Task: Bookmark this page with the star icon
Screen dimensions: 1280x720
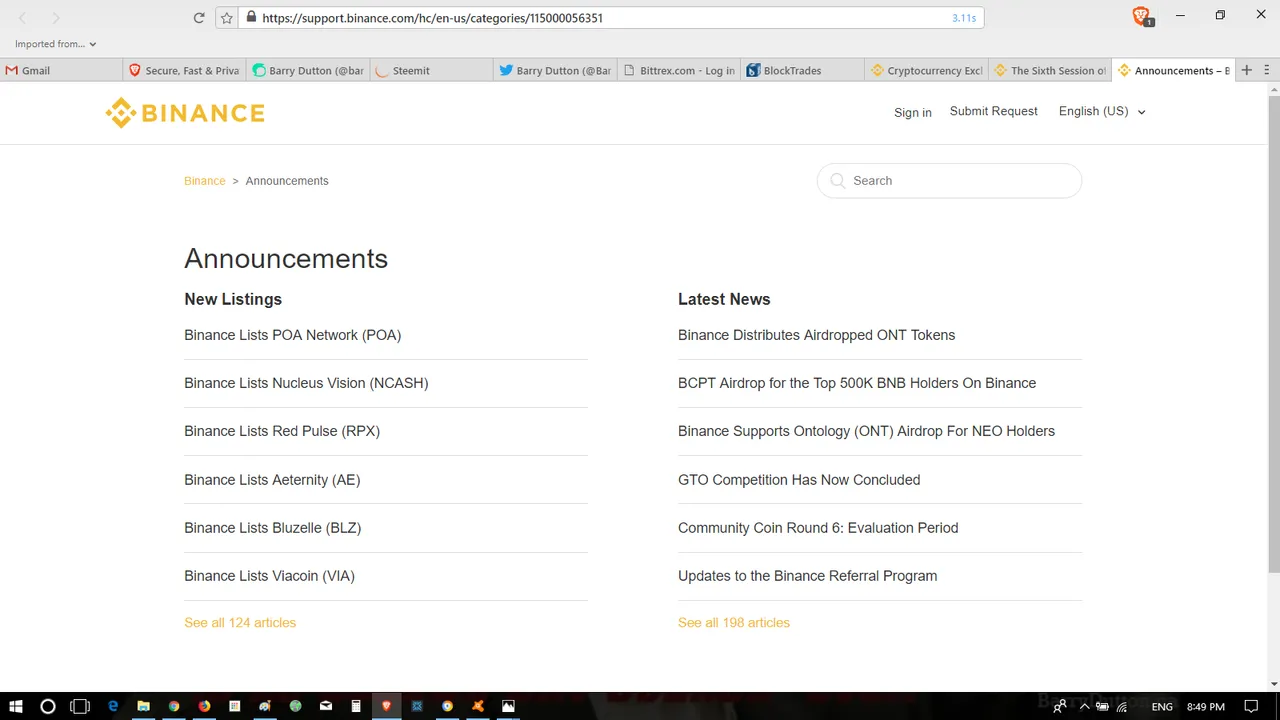Action: pos(227,18)
